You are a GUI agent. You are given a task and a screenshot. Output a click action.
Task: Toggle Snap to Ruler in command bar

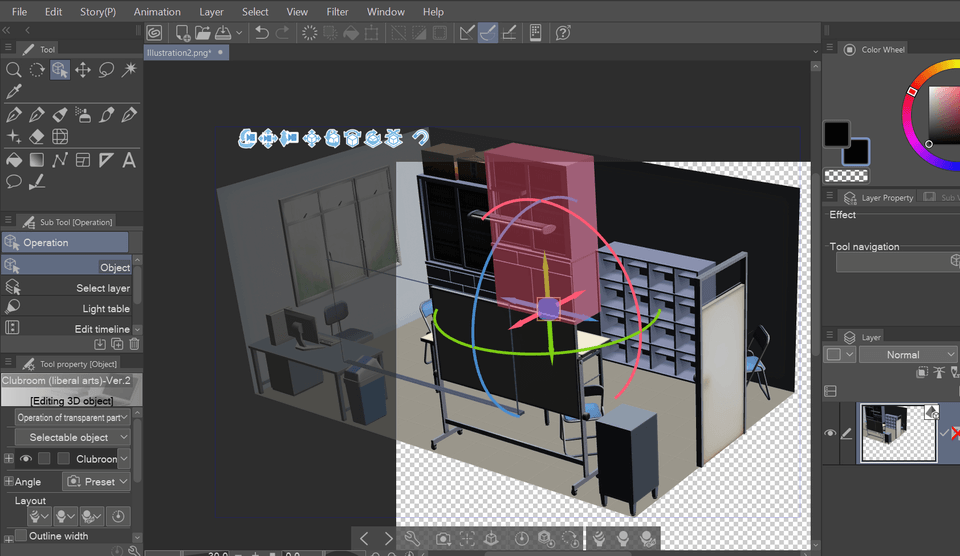(467, 33)
